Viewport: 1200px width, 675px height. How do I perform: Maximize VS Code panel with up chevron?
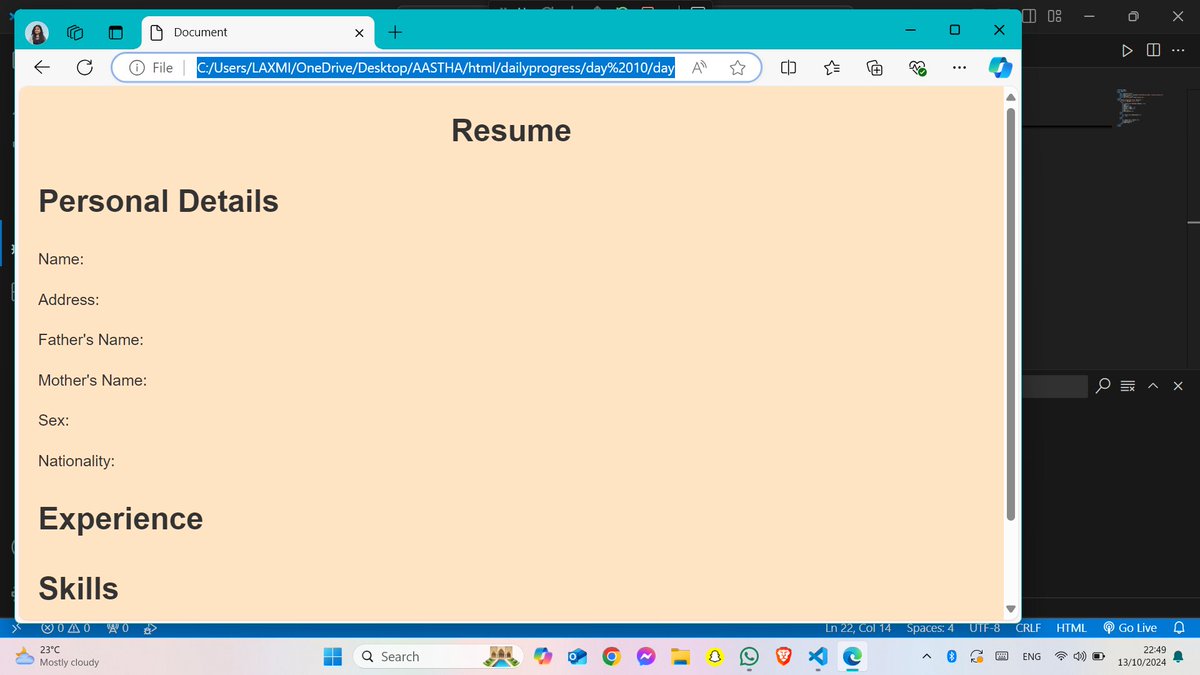1153,386
